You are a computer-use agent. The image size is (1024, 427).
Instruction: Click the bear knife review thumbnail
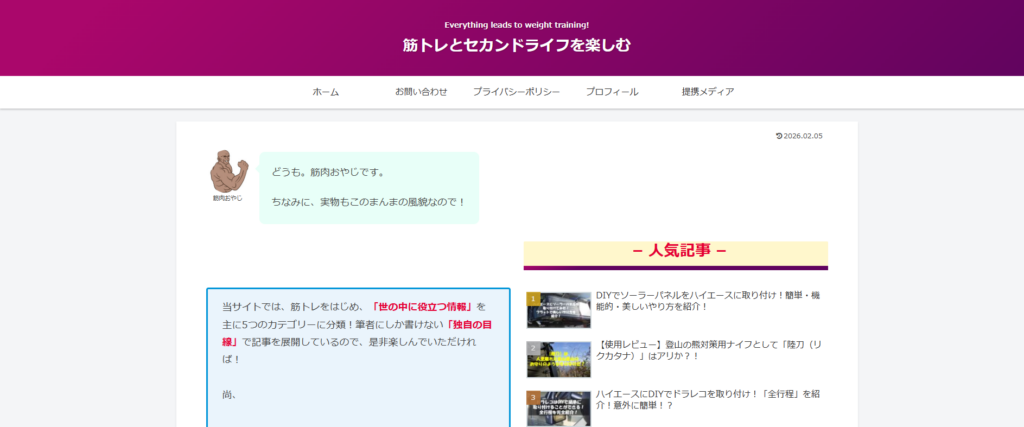559,359
